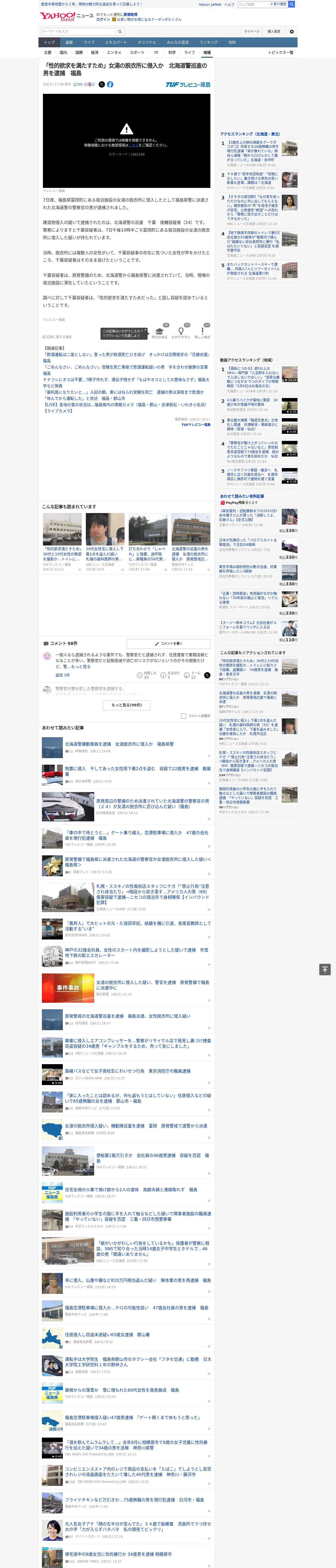Open 購入履歴
This screenshot has width=336, height=1568.
click(274, 31)
